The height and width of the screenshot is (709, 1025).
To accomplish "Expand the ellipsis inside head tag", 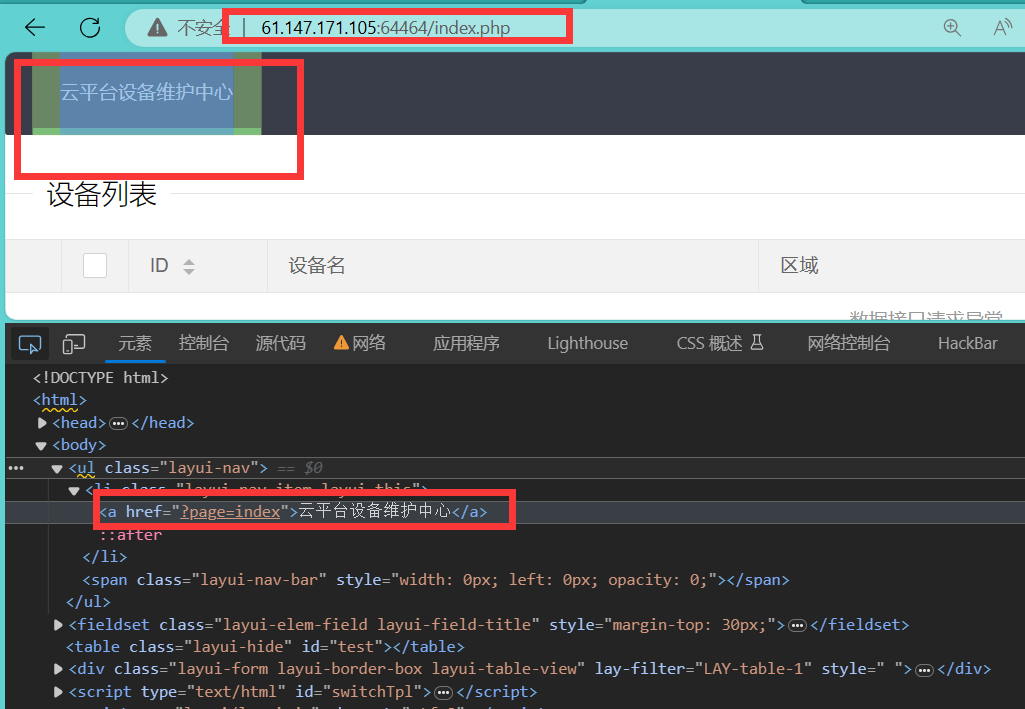I will click(118, 423).
